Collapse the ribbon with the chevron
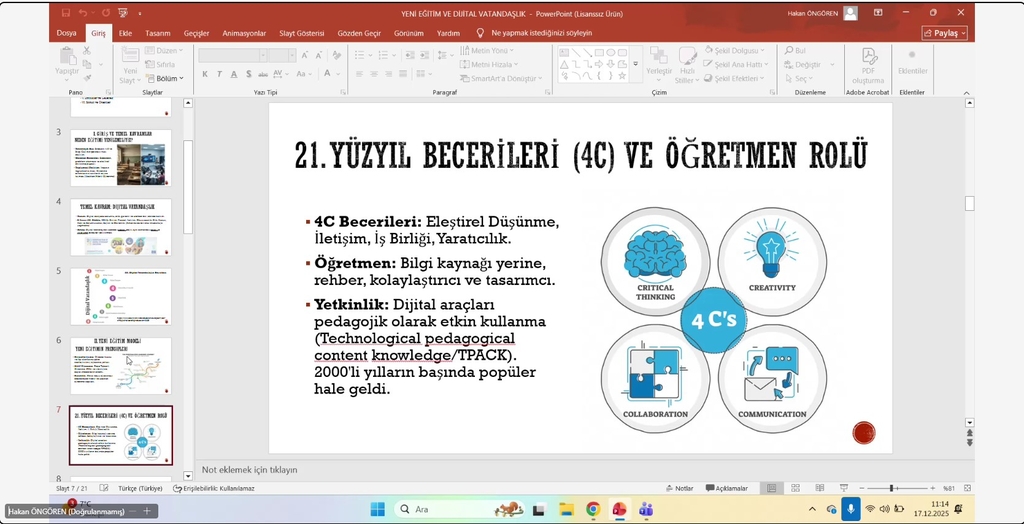Viewport: 1024px width, 524px height. (966, 92)
